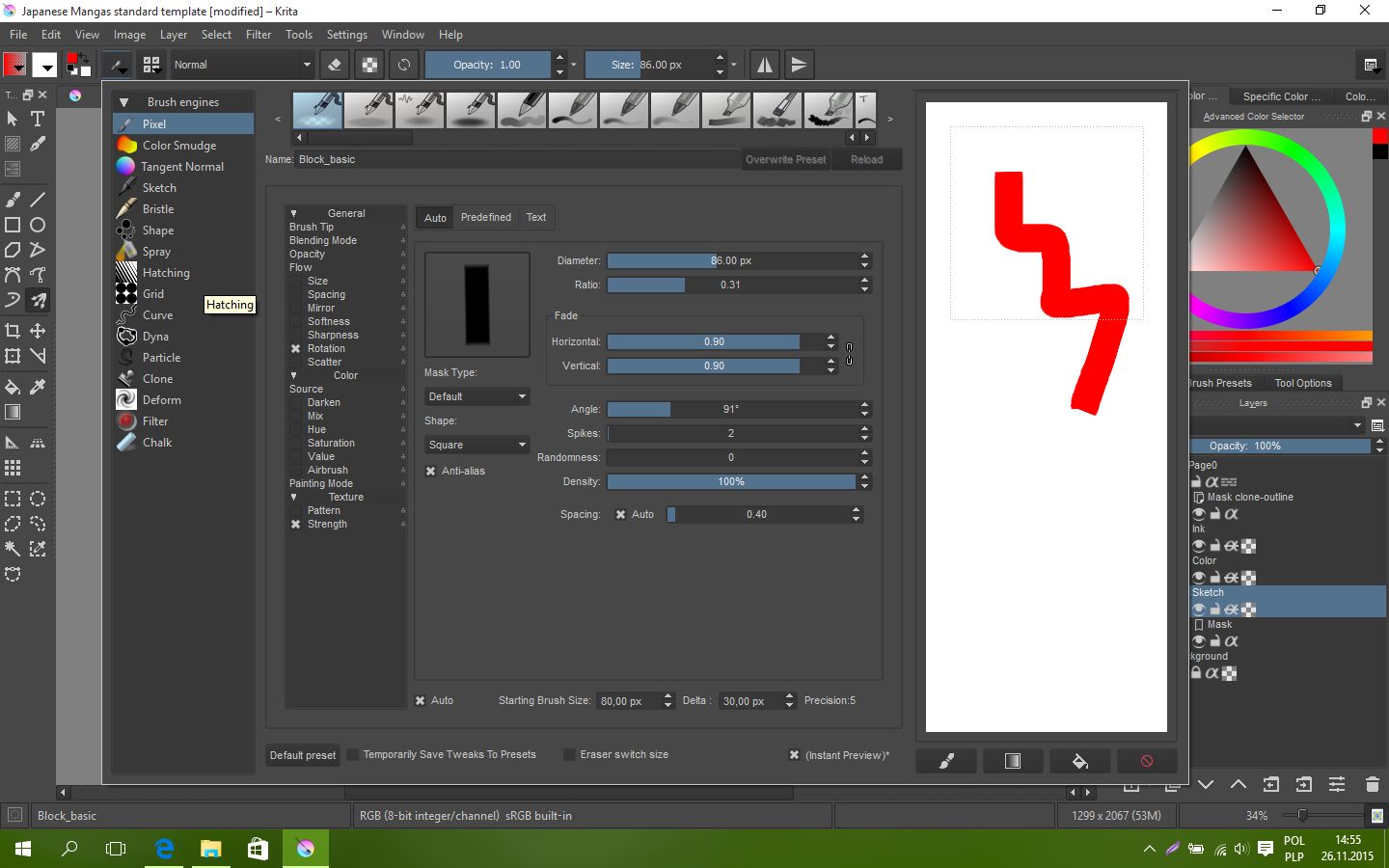Image resolution: width=1389 pixels, height=868 pixels.
Task: Pick the Hatching brush engine
Action: click(183, 272)
